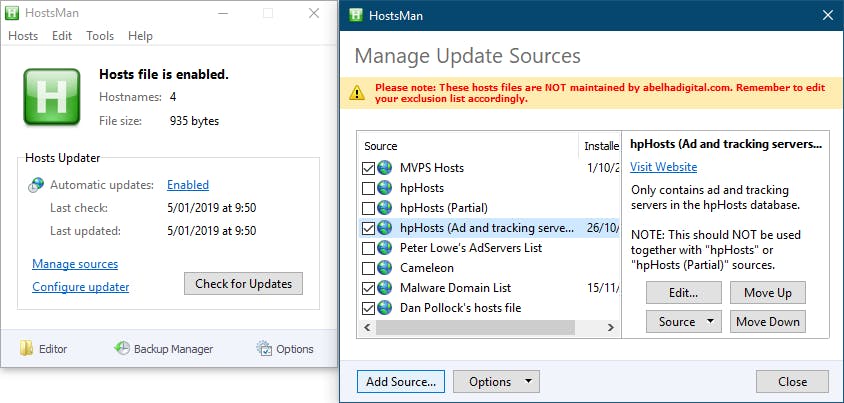Viewport: 844px width, 403px height.
Task: Open the Hosts menu
Action: tap(23, 36)
